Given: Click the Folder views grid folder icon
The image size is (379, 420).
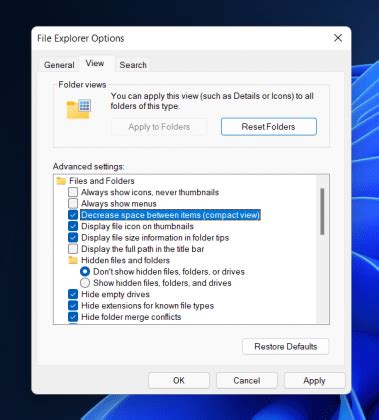Looking at the screenshot, I should click(79, 109).
